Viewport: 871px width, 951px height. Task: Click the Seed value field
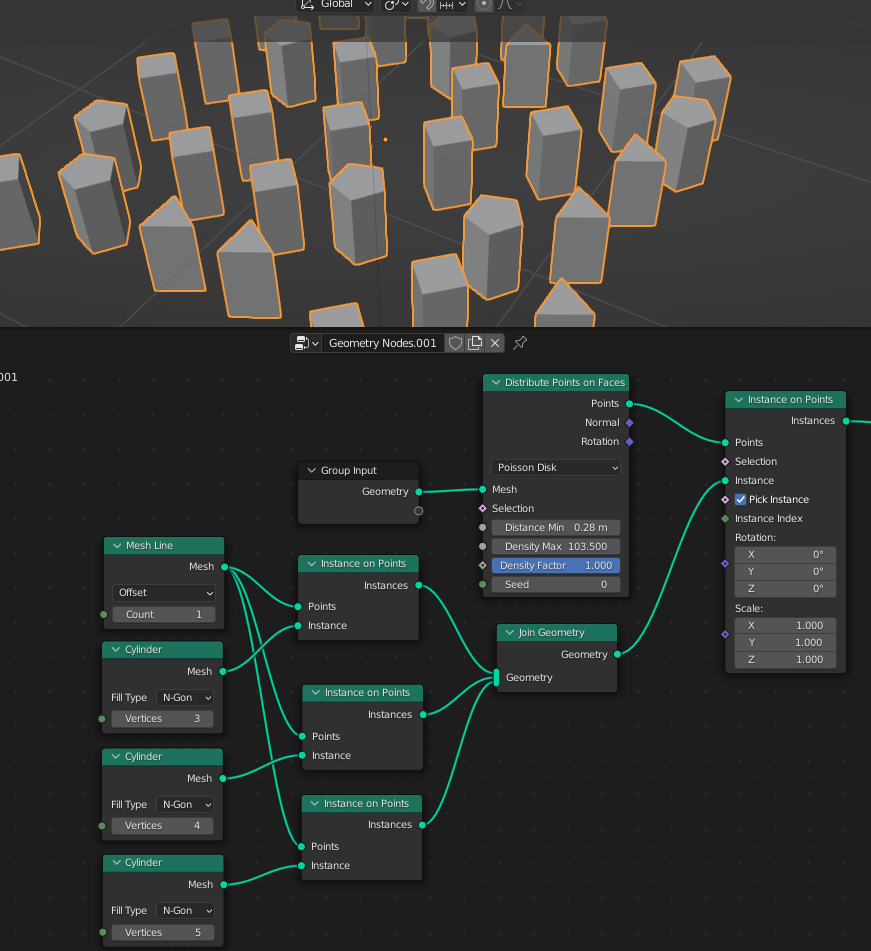tap(556, 585)
